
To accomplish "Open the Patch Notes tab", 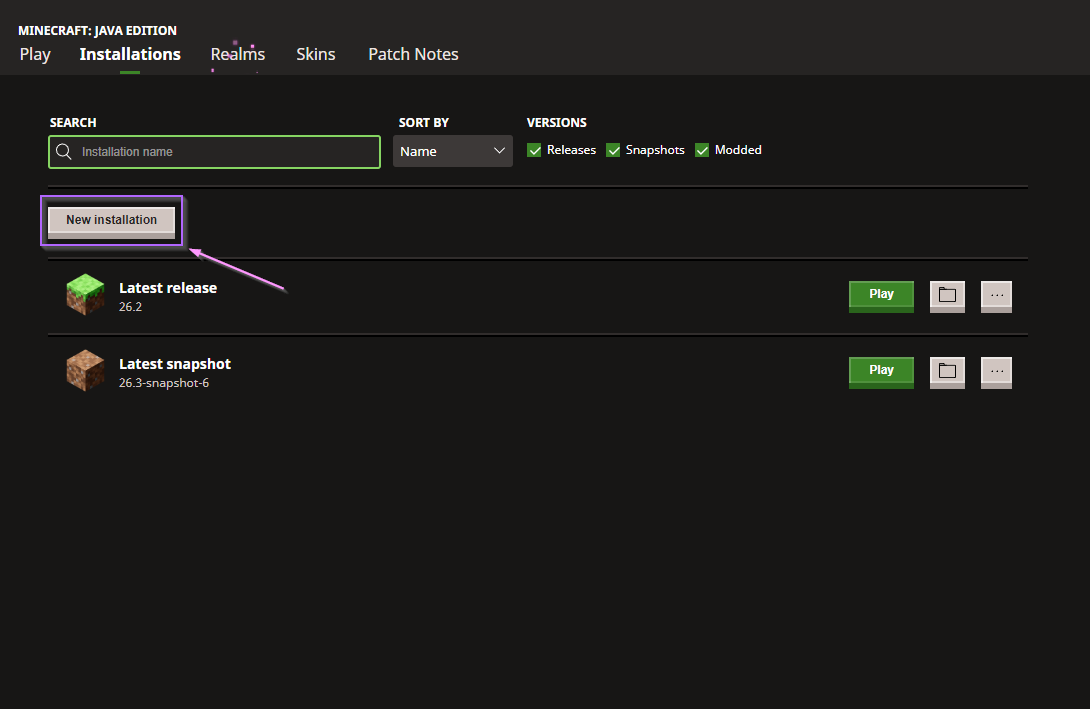I will [x=413, y=54].
